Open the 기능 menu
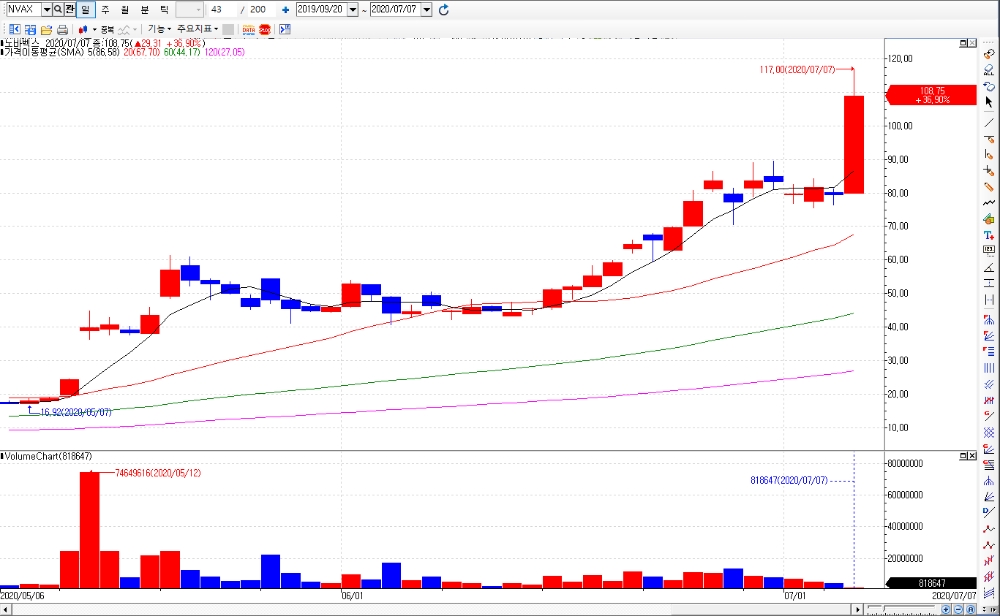Viewport: 1000px width, 616px height. (x=159, y=29)
